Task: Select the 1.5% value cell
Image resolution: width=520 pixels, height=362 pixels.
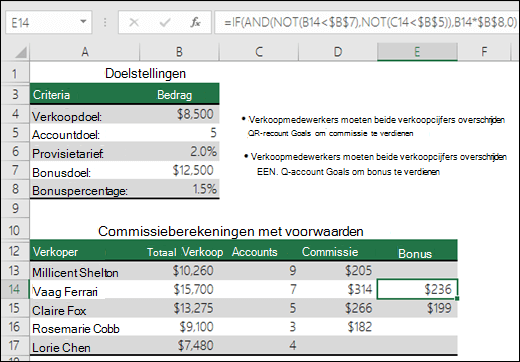Action: click(179, 189)
